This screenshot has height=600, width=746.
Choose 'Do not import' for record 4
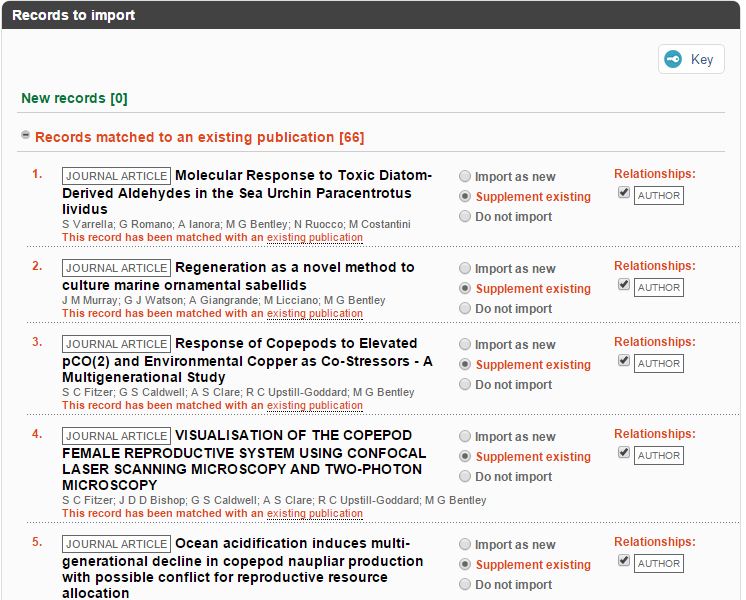465,476
